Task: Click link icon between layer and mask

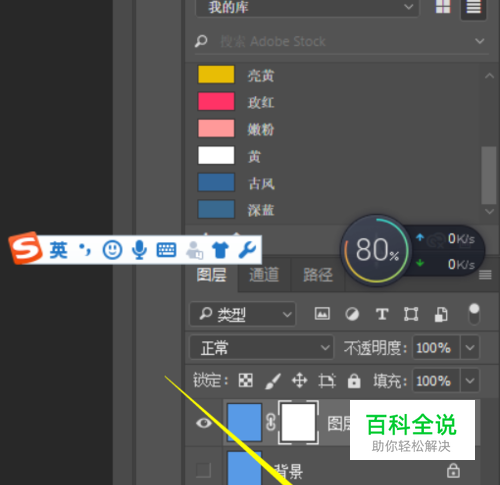Action: 271,422
